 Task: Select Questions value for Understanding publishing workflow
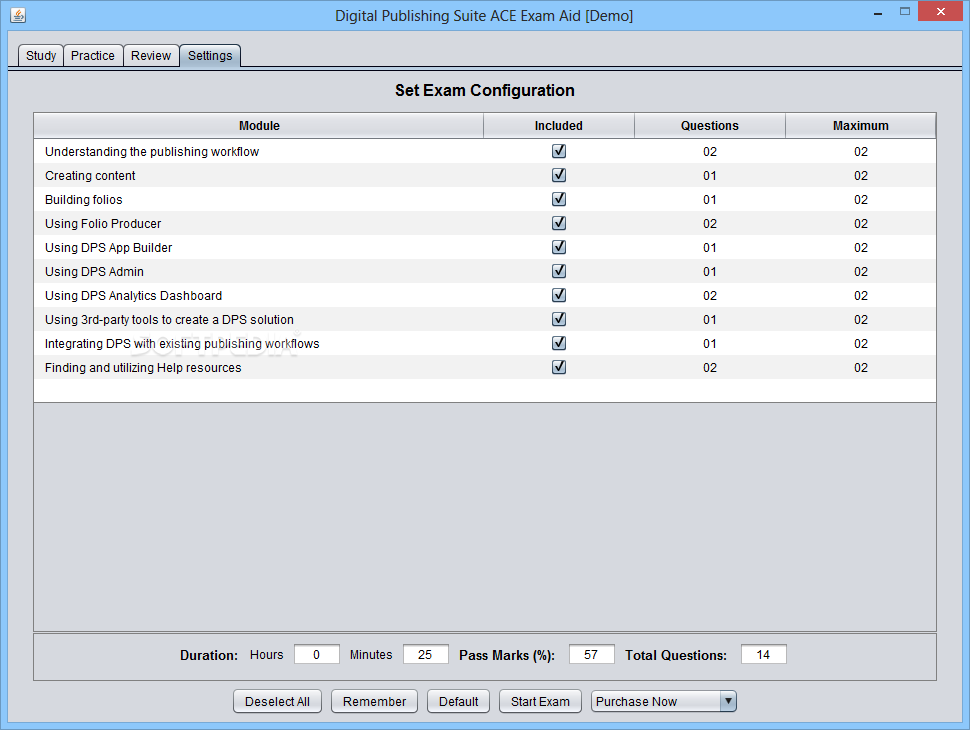tap(710, 152)
